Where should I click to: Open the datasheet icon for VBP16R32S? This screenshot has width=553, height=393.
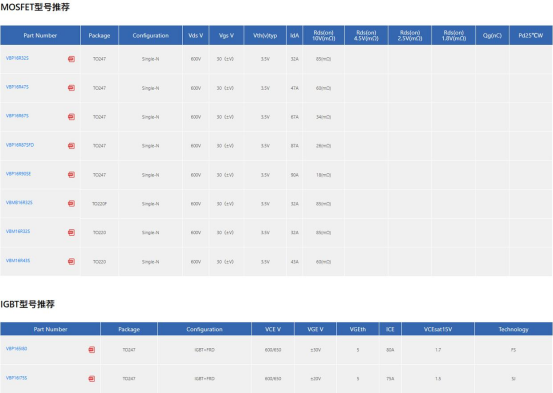point(71,59)
